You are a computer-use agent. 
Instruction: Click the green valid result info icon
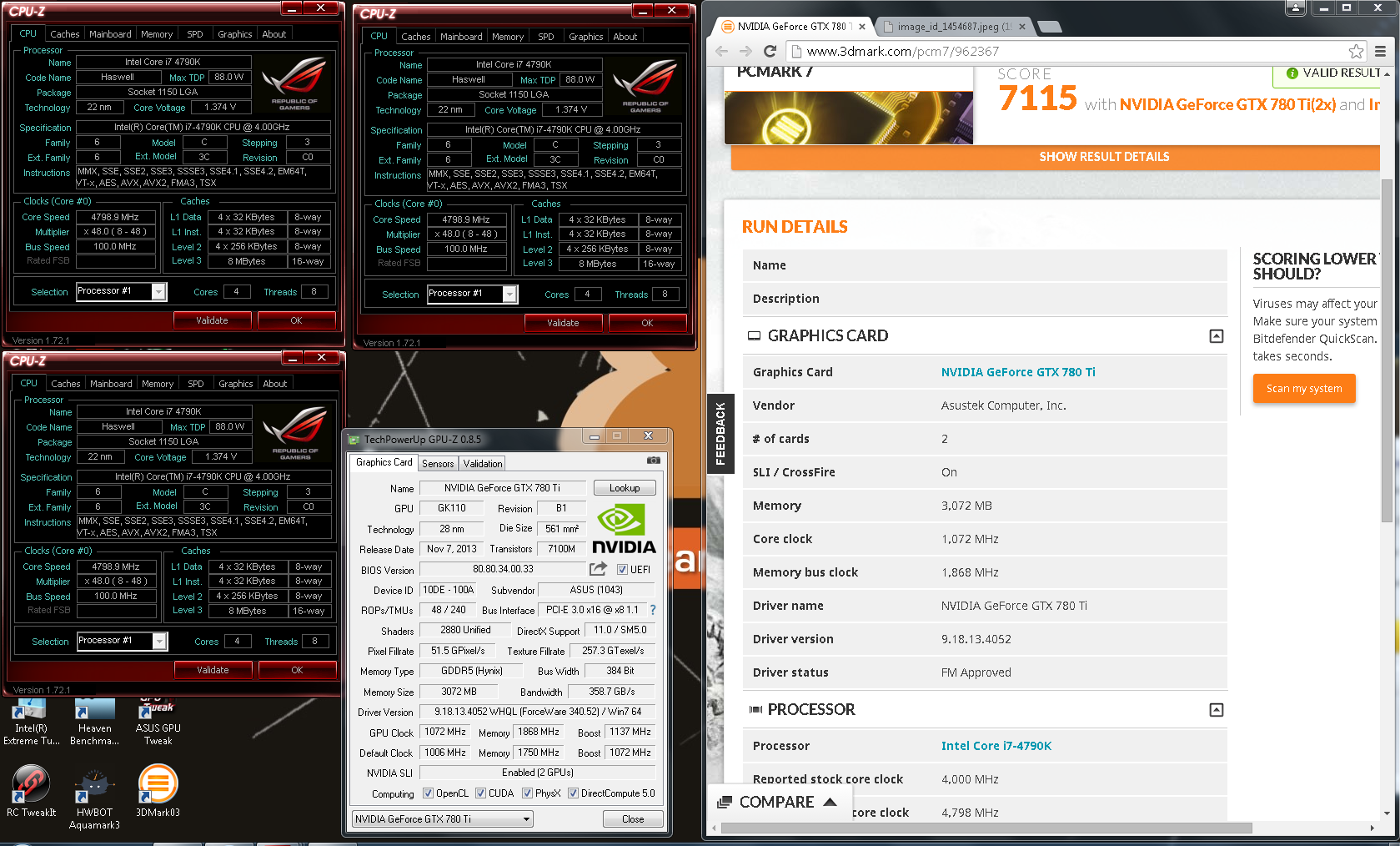(1292, 73)
